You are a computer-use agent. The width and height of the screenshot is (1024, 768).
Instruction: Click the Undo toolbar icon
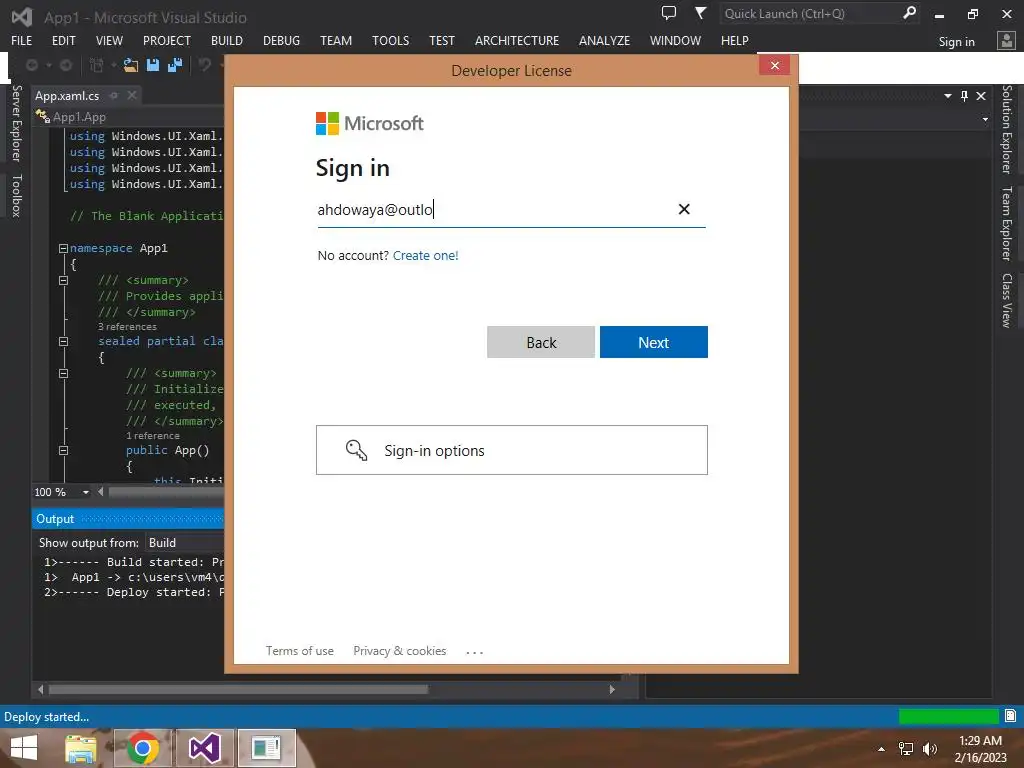tap(204, 65)
